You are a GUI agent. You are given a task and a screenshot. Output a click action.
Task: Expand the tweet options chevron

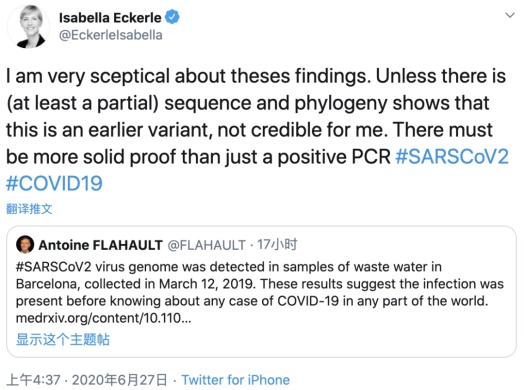(510, 15)
